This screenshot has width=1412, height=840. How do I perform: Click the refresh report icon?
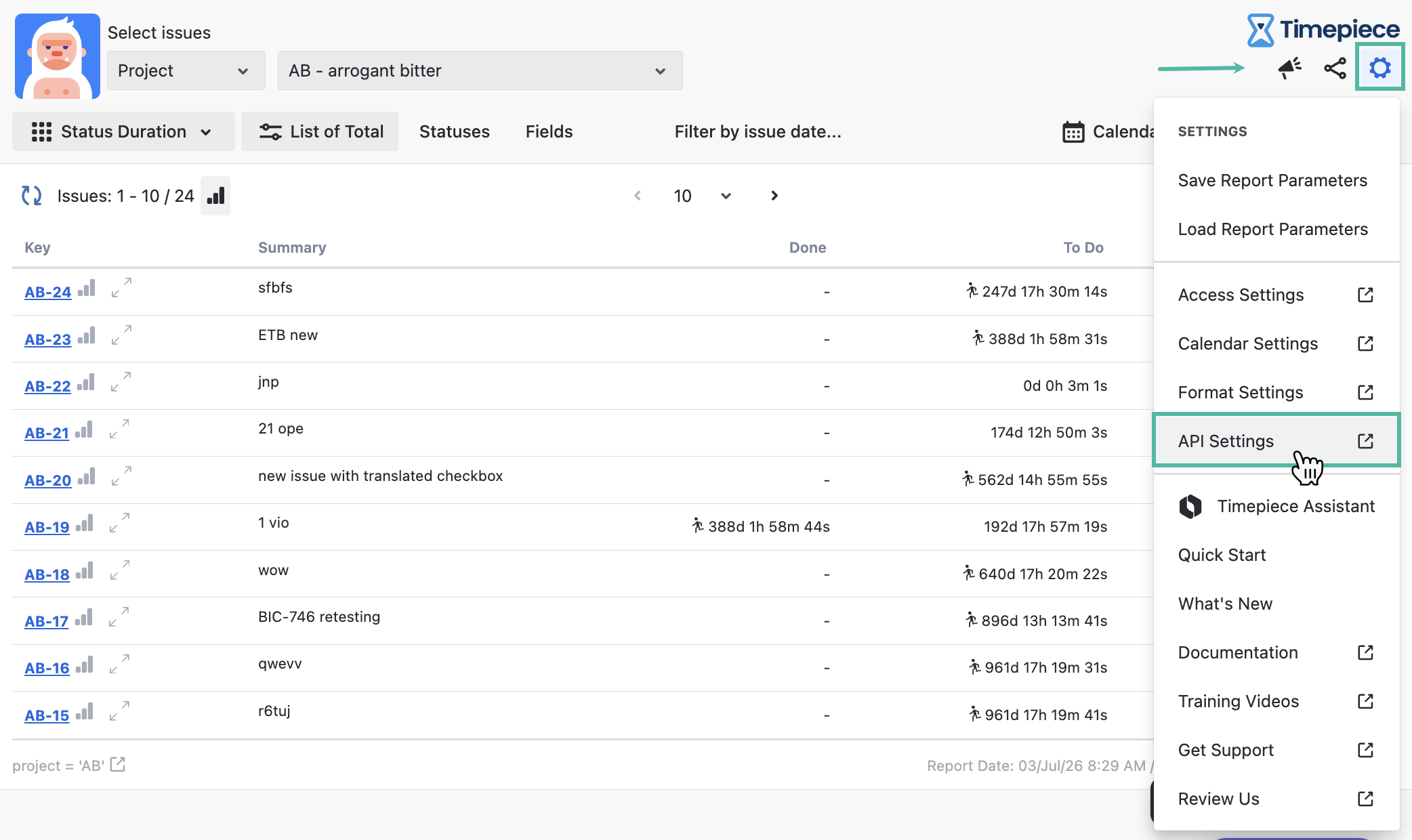coord(31,196)
